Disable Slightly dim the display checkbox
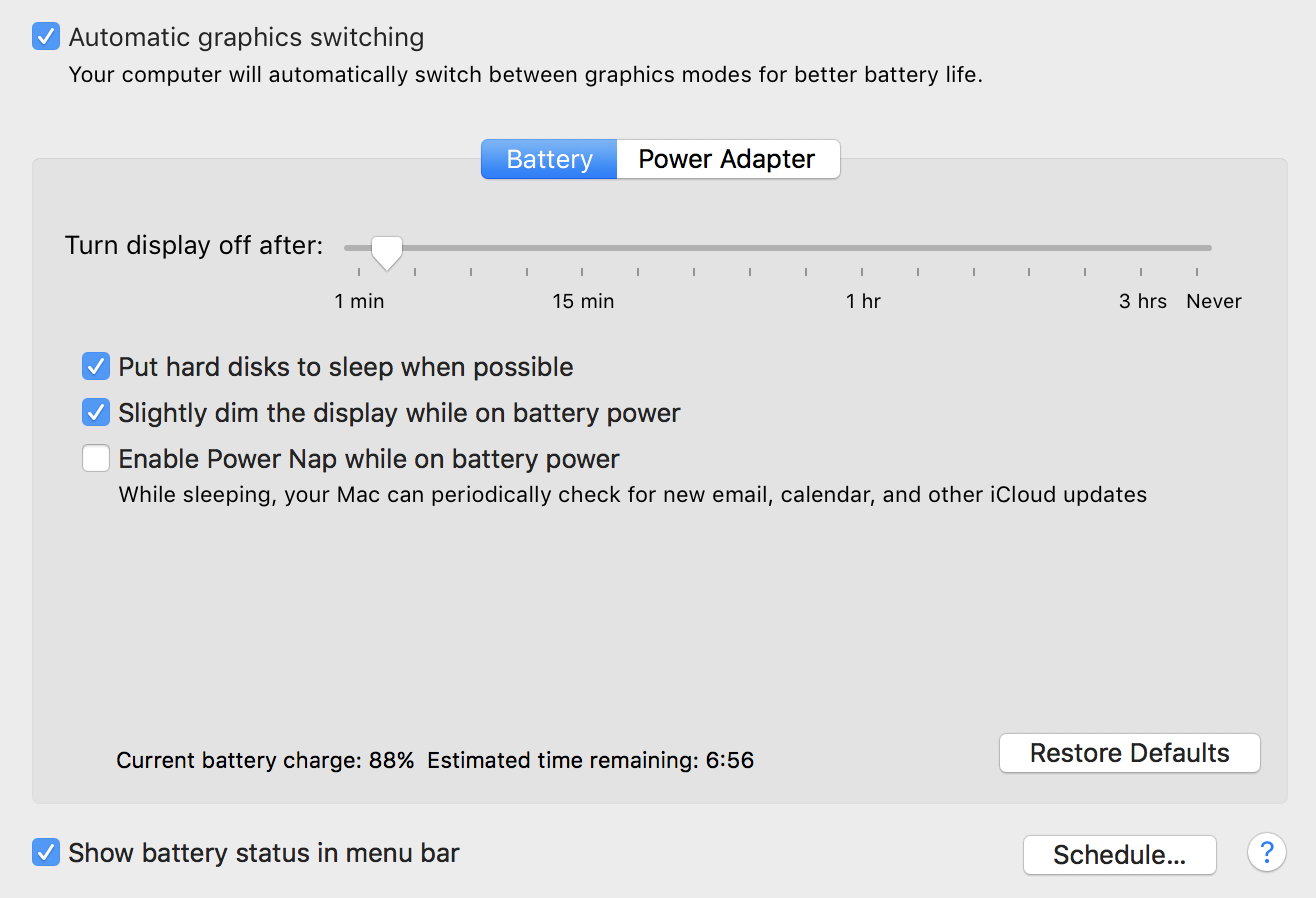 coord(96,412)
